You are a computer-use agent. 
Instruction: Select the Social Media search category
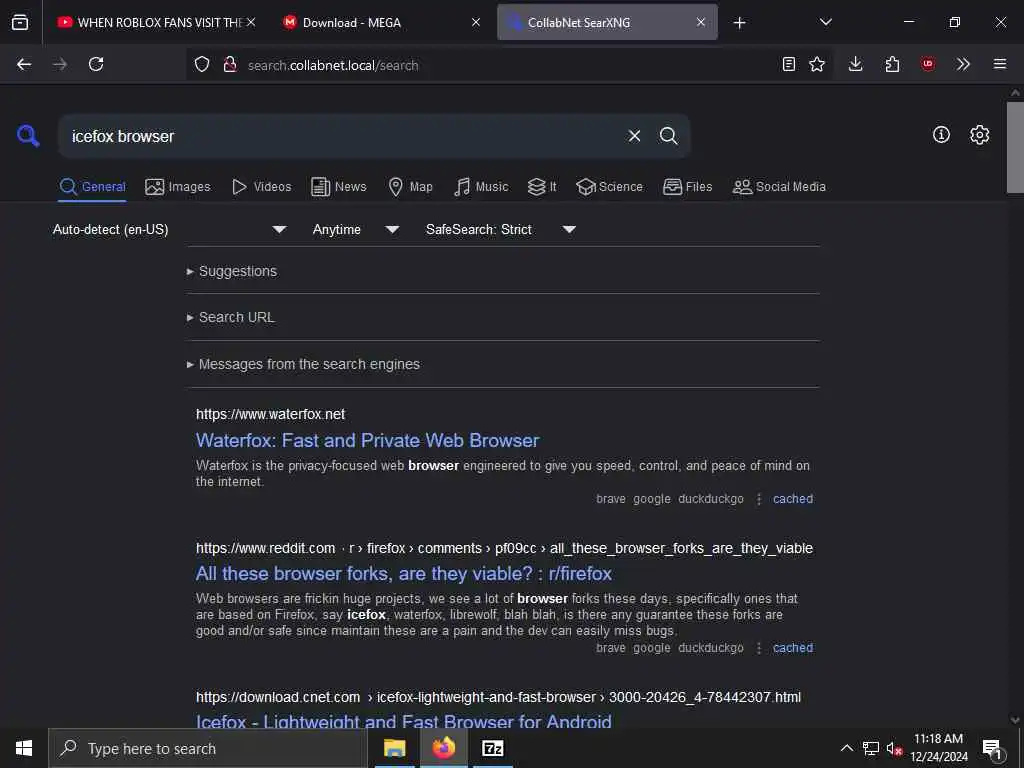[779, 187]
